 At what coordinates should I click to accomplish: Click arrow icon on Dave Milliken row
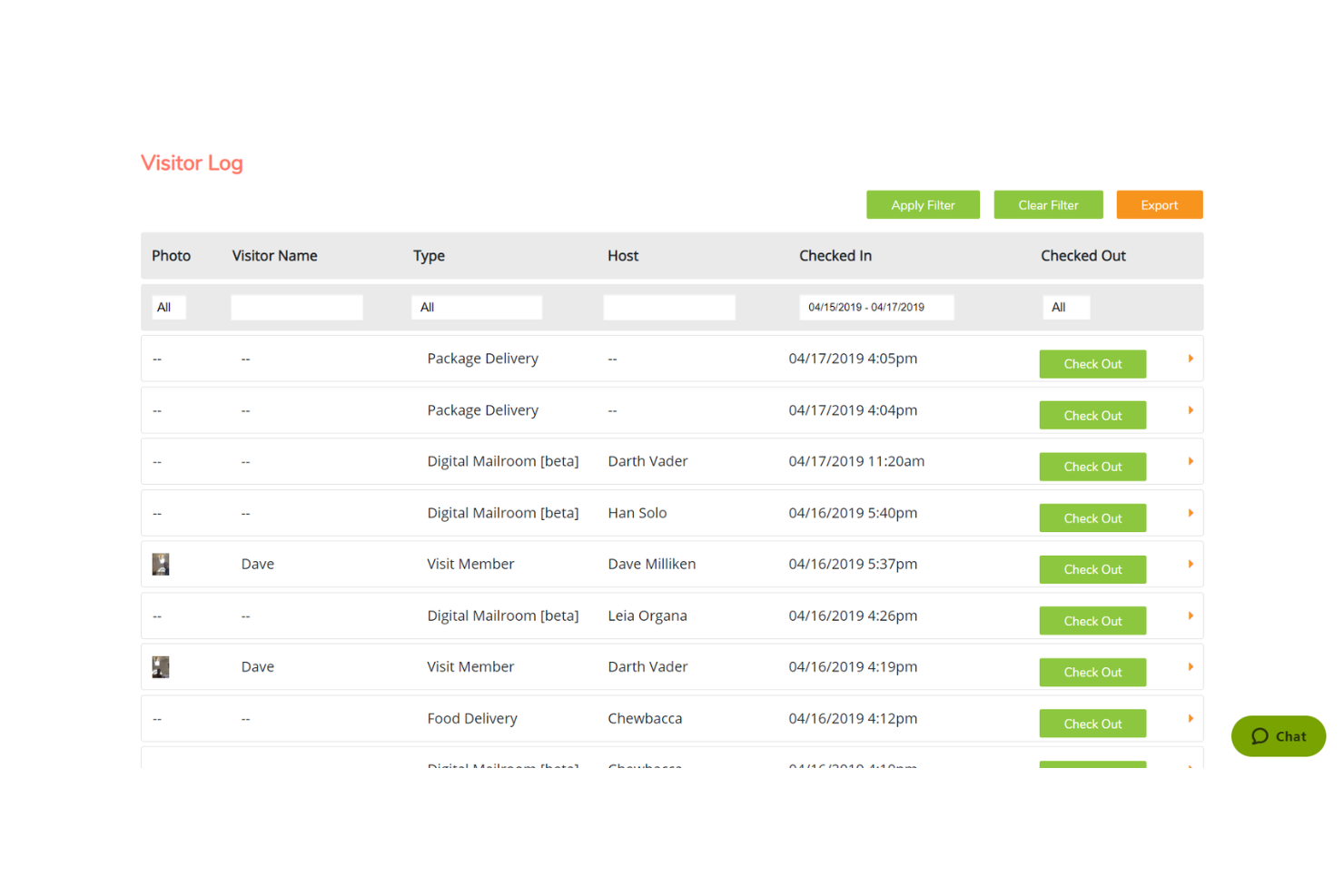pyautogui.click(x=1190, y=564)
